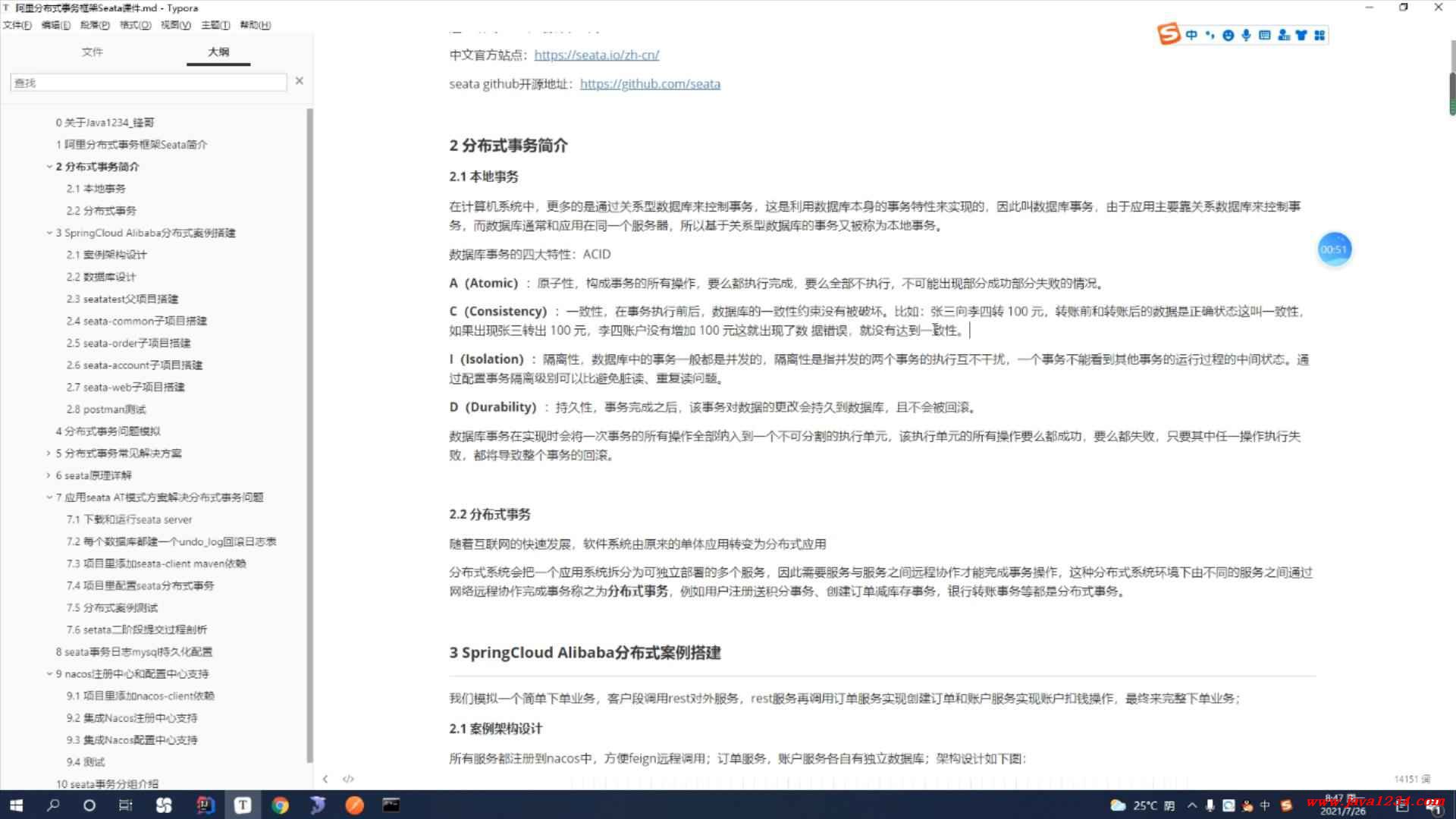Clear the outline search with X
The height and width of the screenshot is (819, 1456).
(300, 81)
